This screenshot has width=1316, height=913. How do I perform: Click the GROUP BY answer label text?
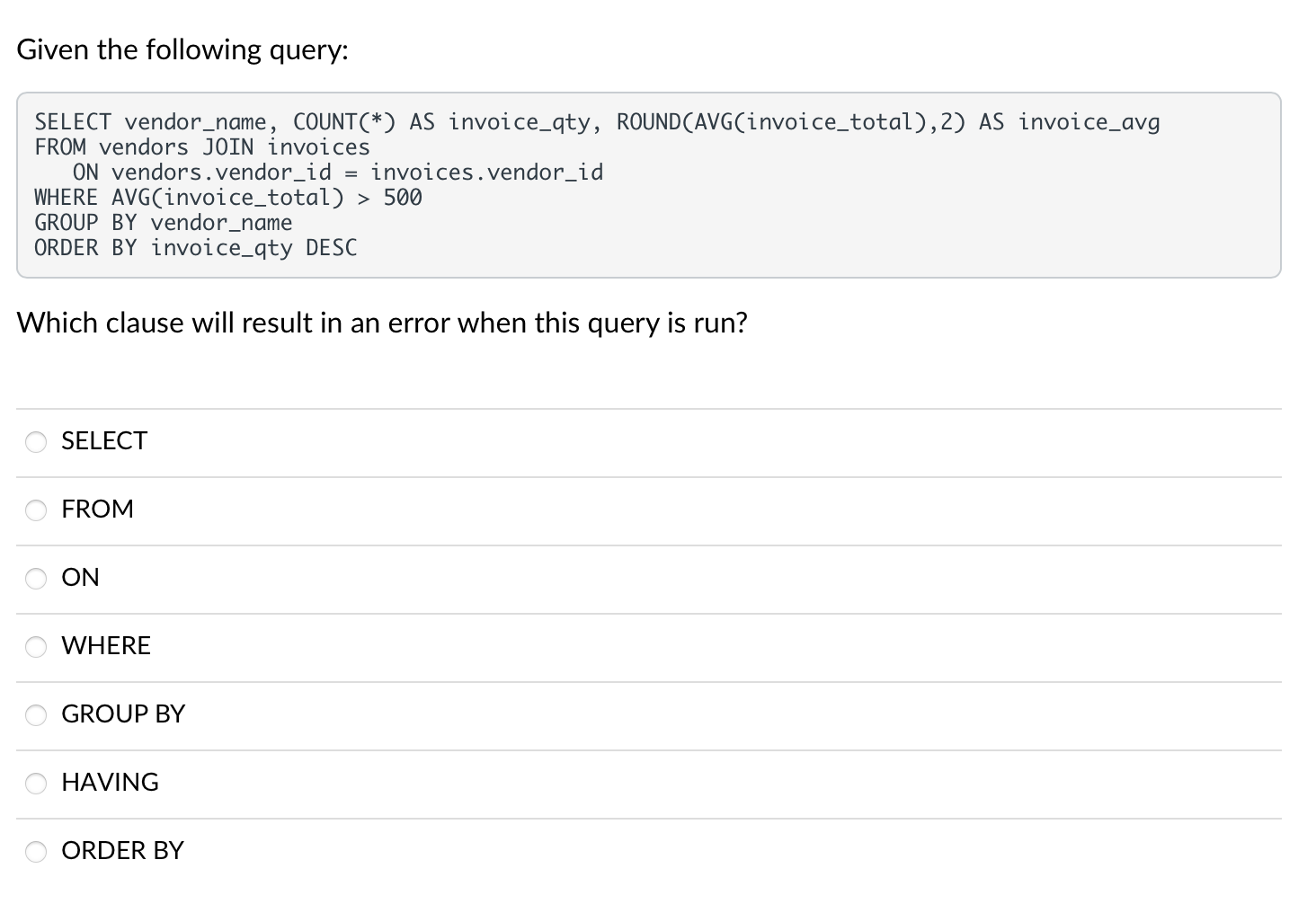(x=122, y=714)
